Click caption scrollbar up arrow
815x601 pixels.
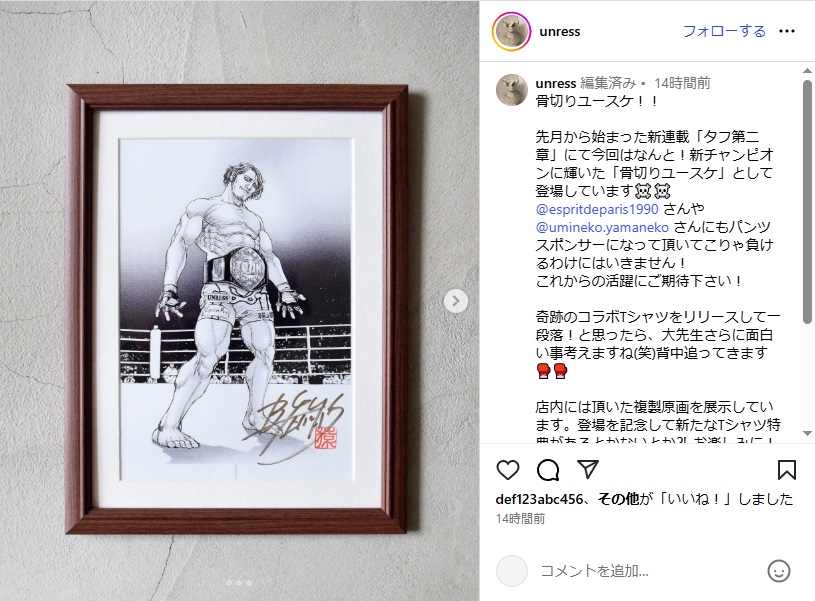[x=807, y=71]
